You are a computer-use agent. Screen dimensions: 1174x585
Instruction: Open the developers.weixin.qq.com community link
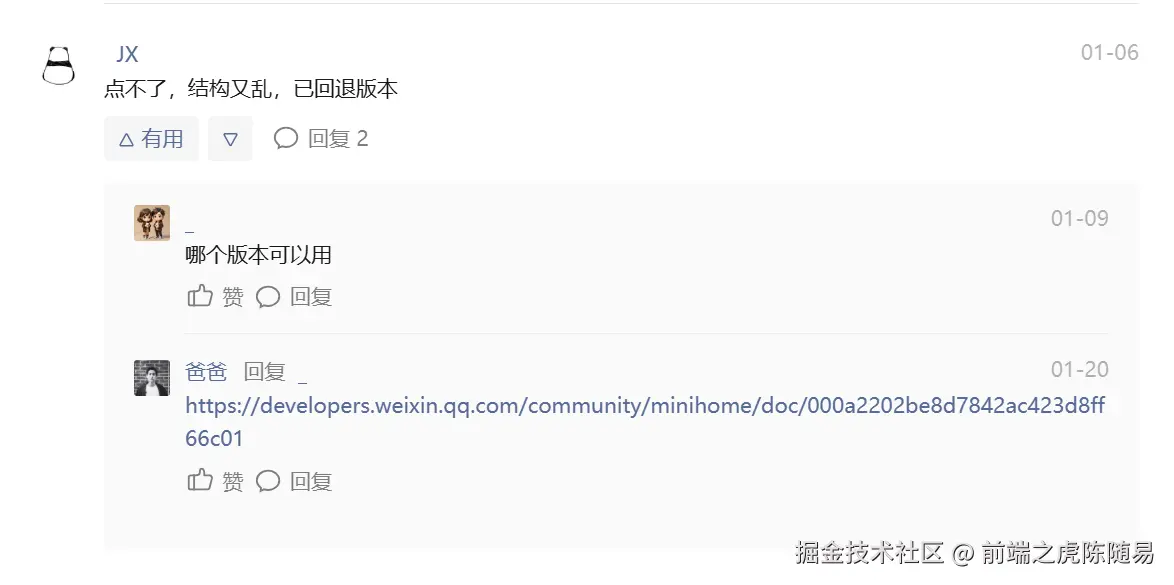645,422
